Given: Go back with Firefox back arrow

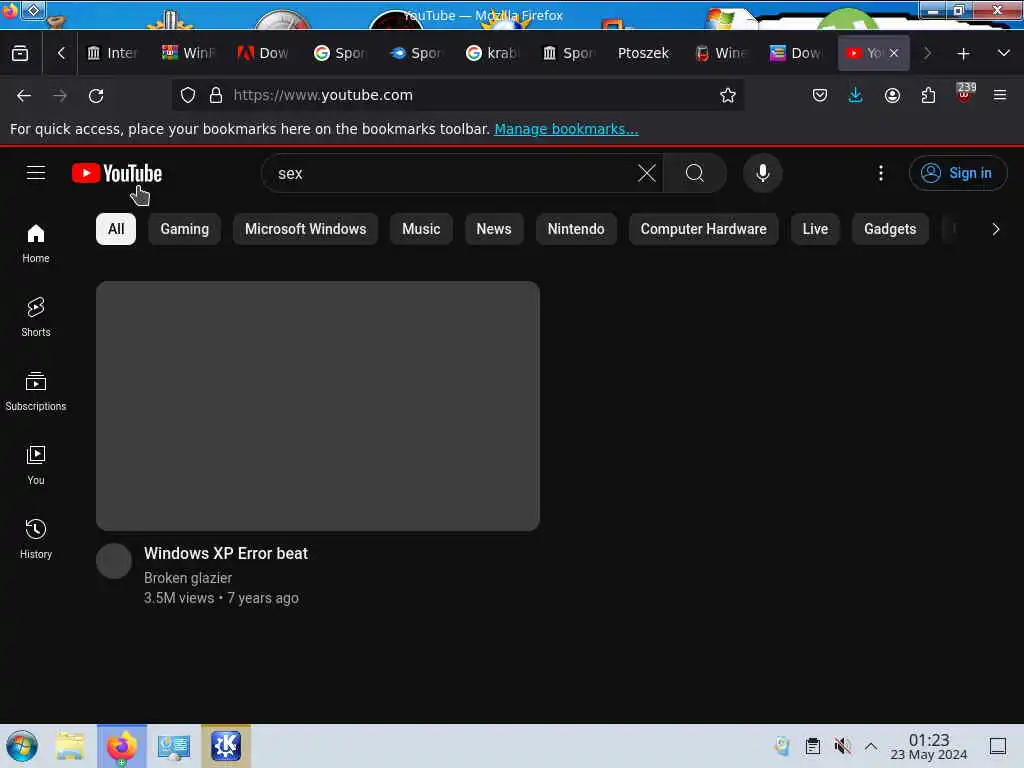Looking at the screenshot, I should pyautogui.click(x=24, y=96).
